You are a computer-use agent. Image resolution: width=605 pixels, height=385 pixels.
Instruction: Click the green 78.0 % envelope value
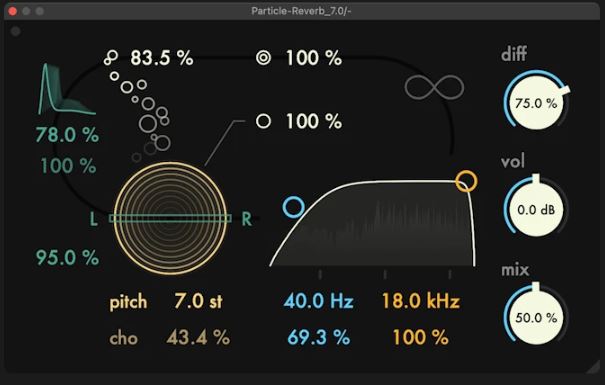(68, 135)
